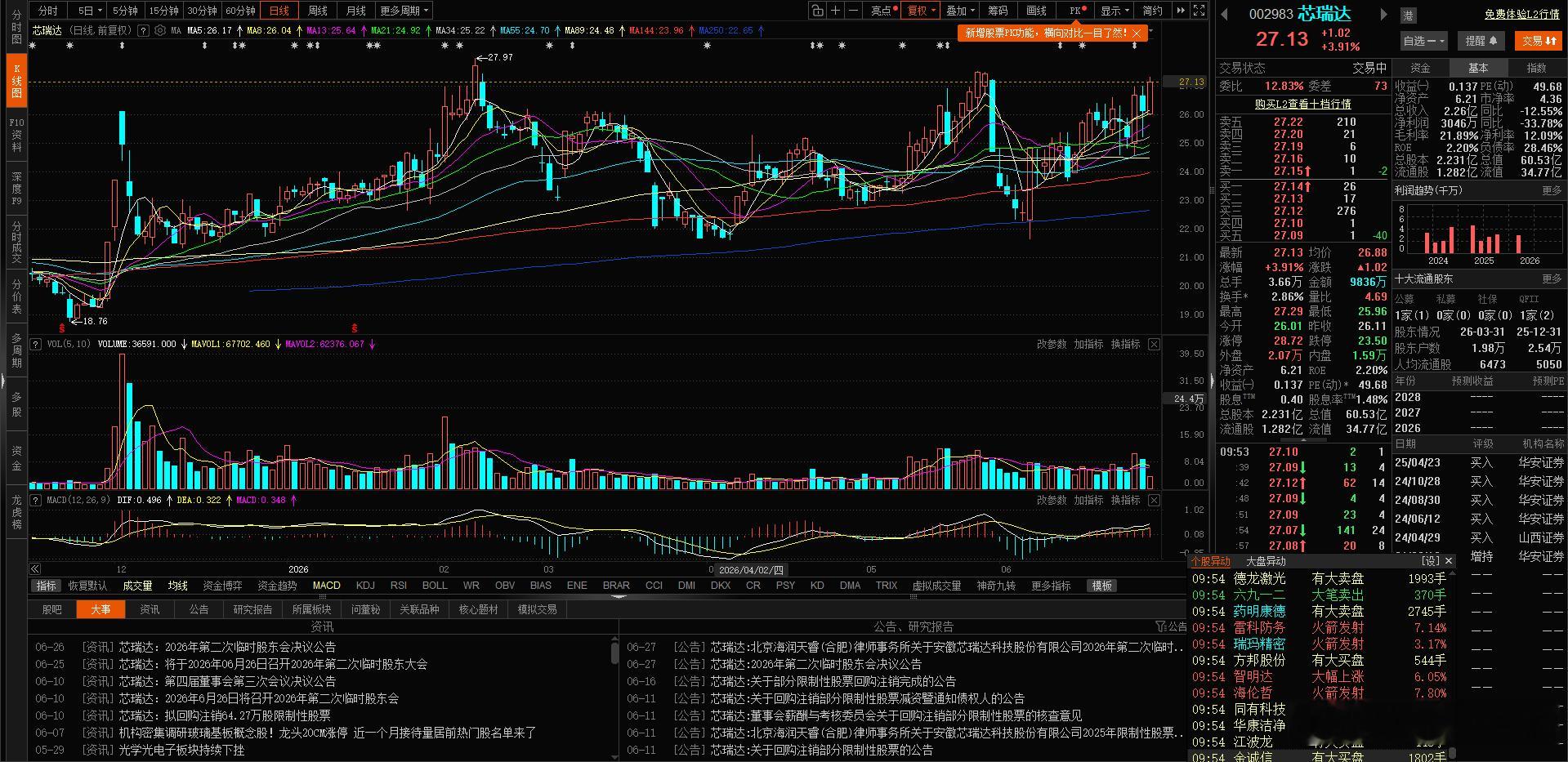Select K线图 sidebar view
Screen dimensions: 1568x762
click(16, 82)
